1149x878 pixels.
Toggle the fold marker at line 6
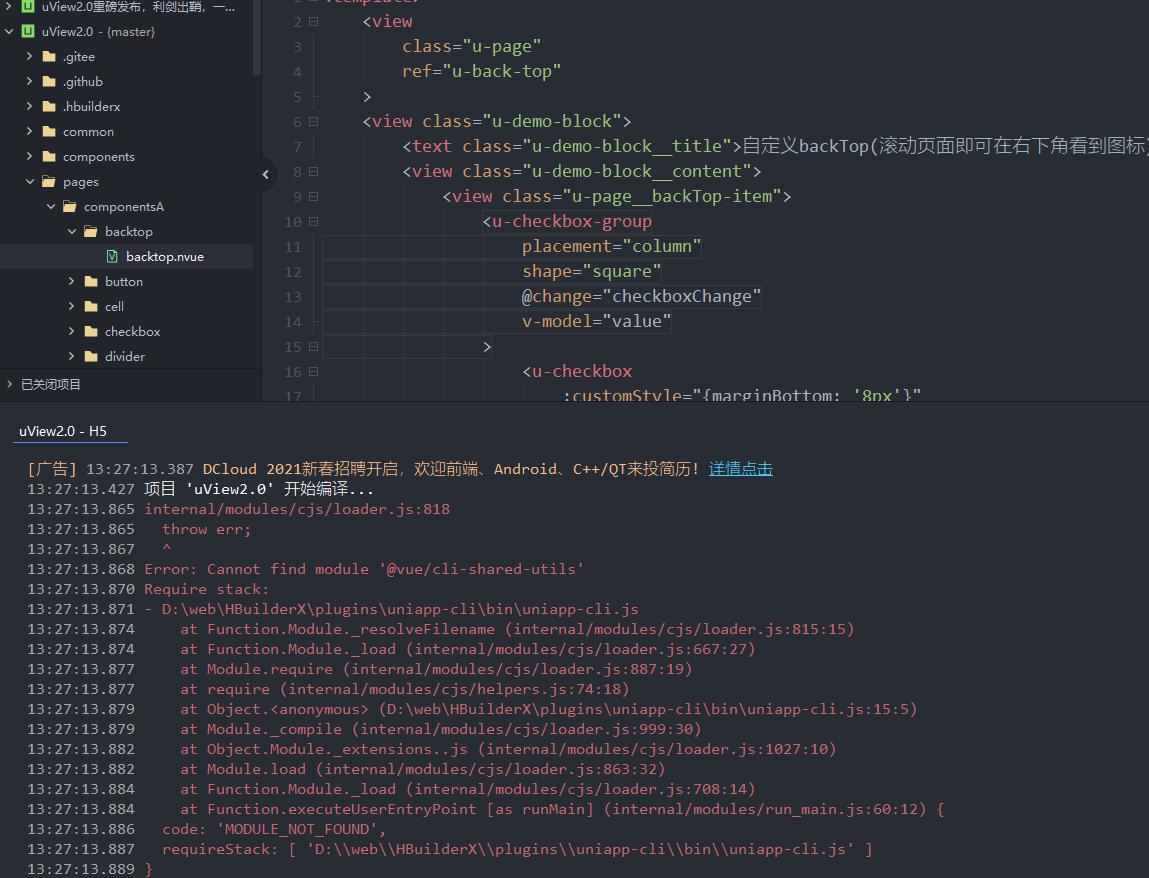[314, 122]
